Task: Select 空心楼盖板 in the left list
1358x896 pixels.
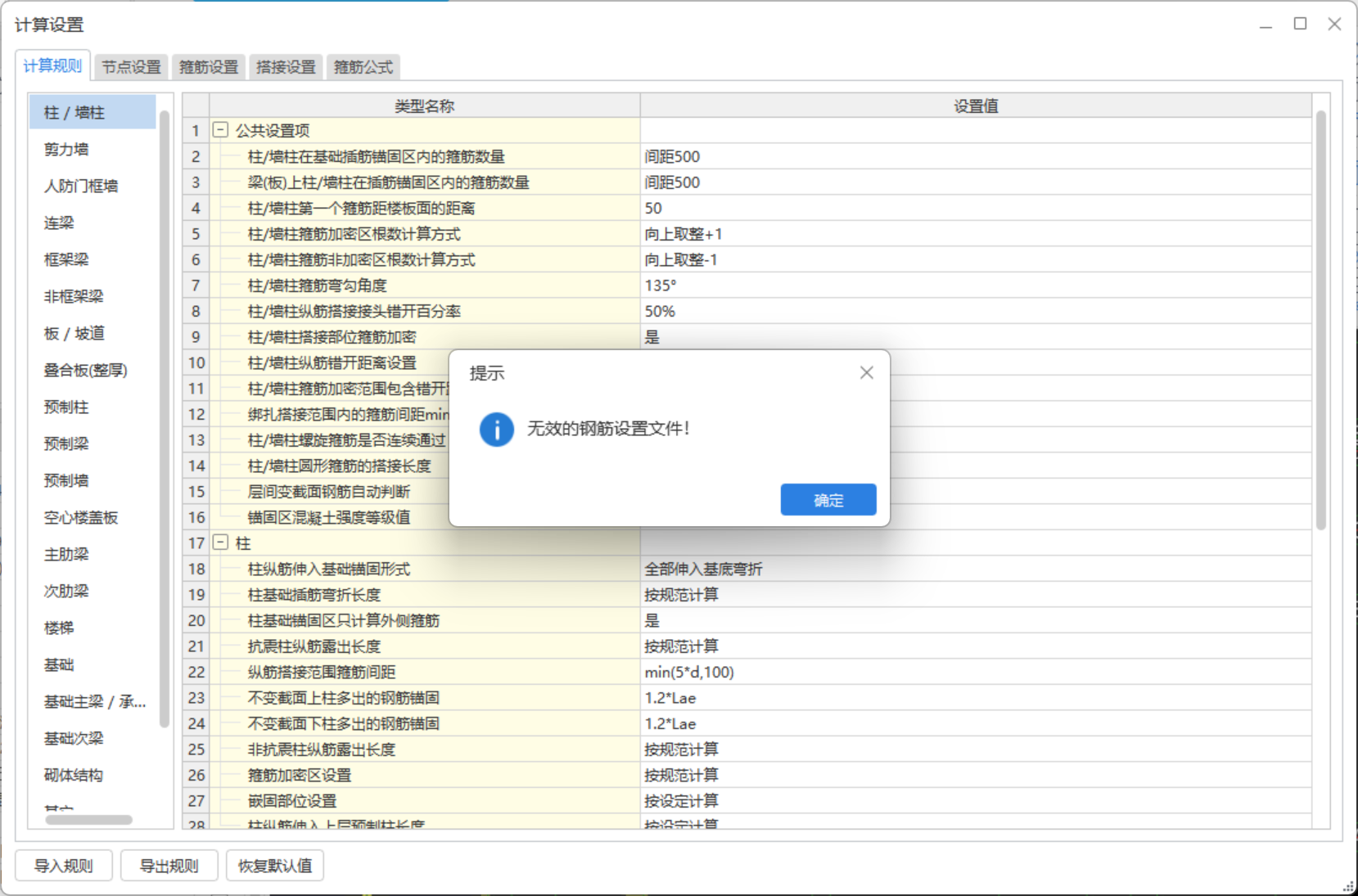Action: [x=92, y=517]
